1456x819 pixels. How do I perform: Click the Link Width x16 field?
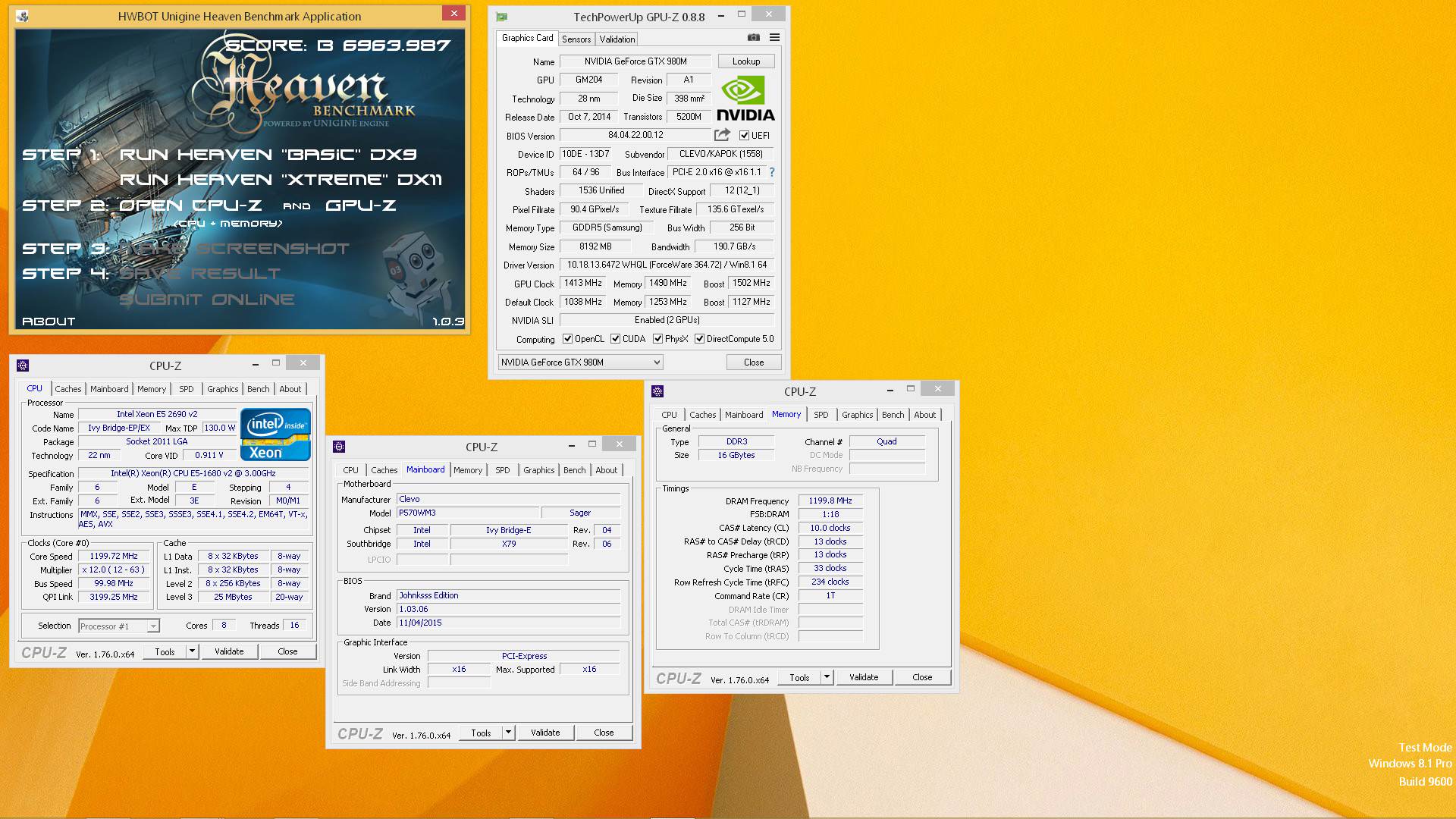point(459,670)
